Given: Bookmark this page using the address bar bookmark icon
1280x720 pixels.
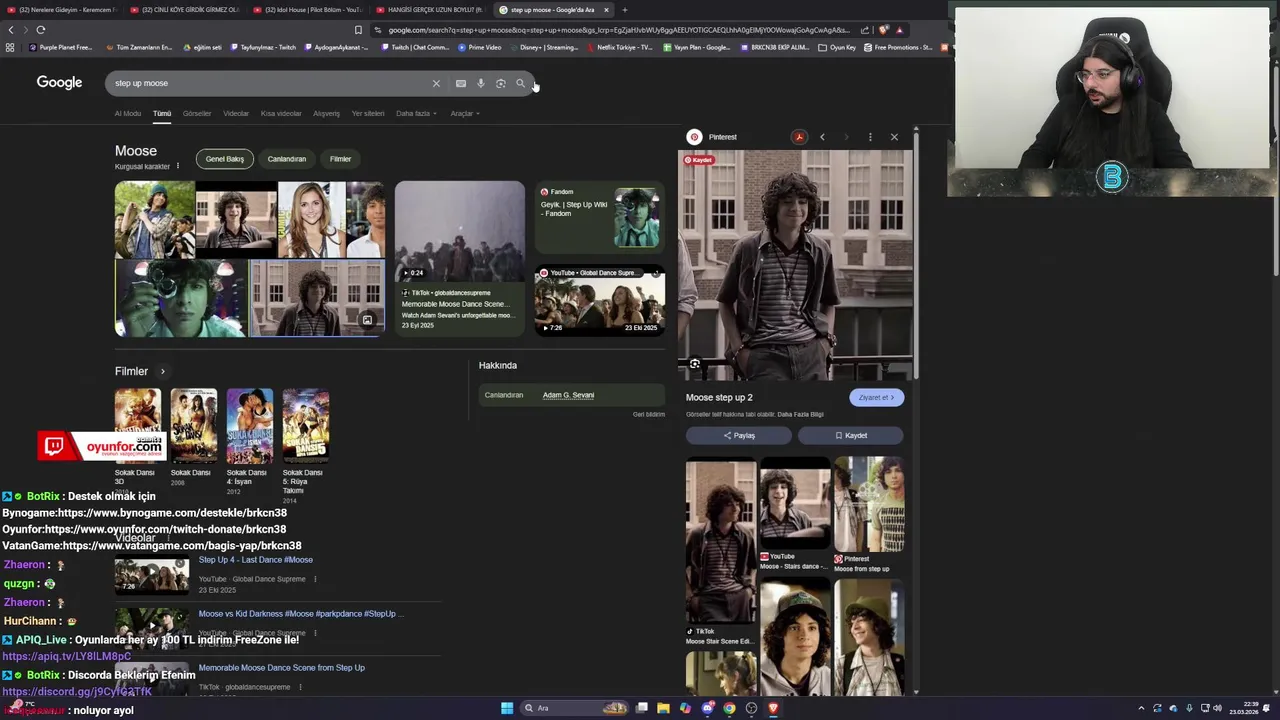Looking at the screenshot, I should [358, 30].
